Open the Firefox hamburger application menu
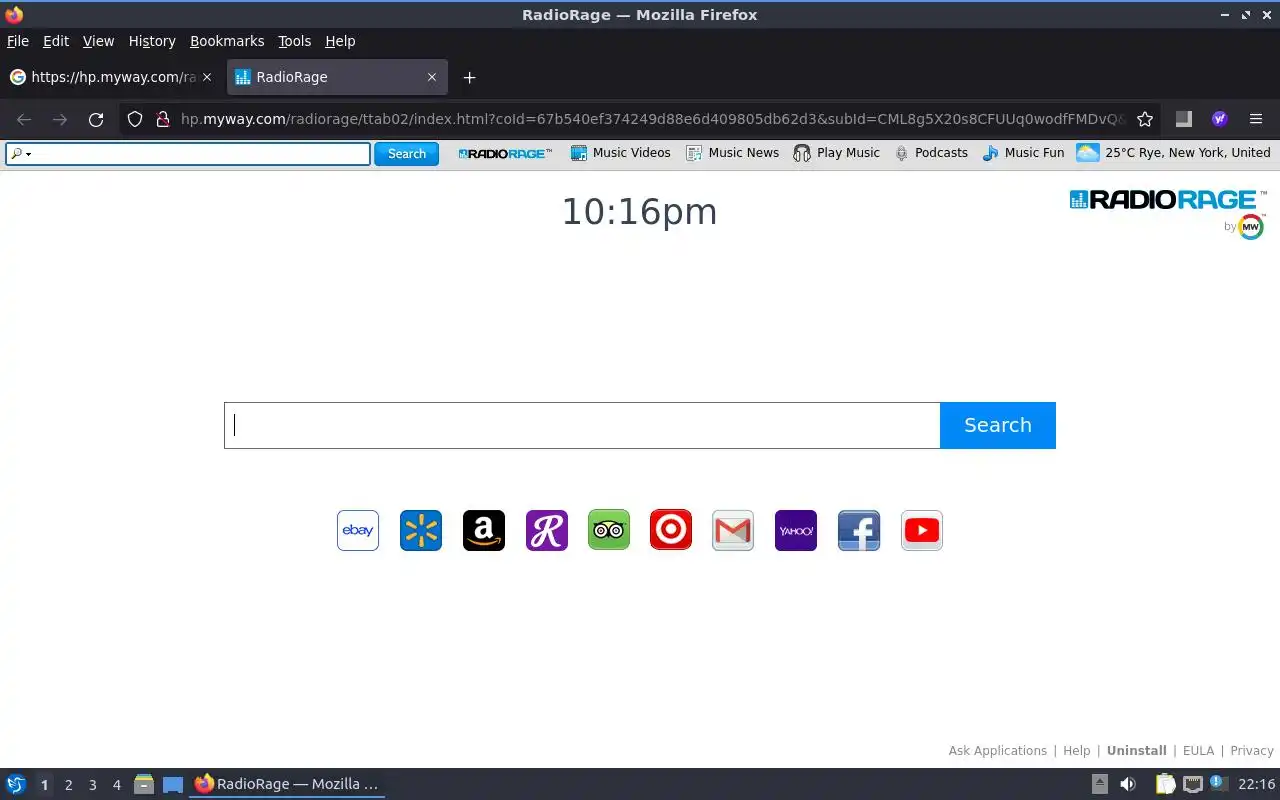1280x800 pixels. 1256,119
